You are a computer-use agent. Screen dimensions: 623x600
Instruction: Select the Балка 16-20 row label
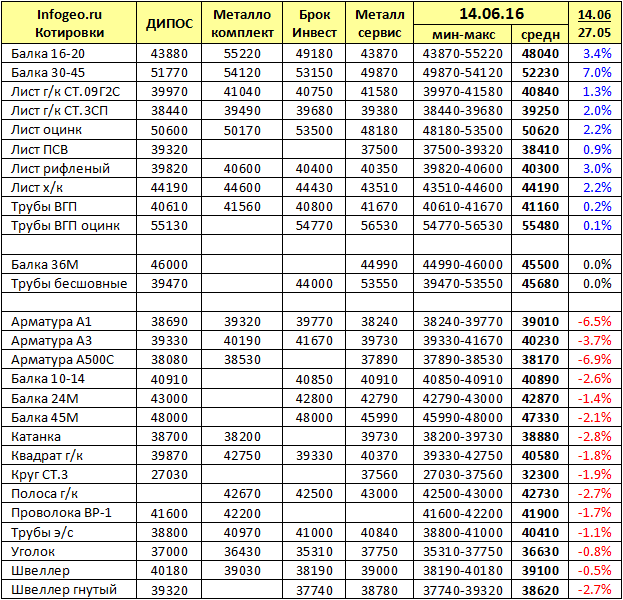48,54
